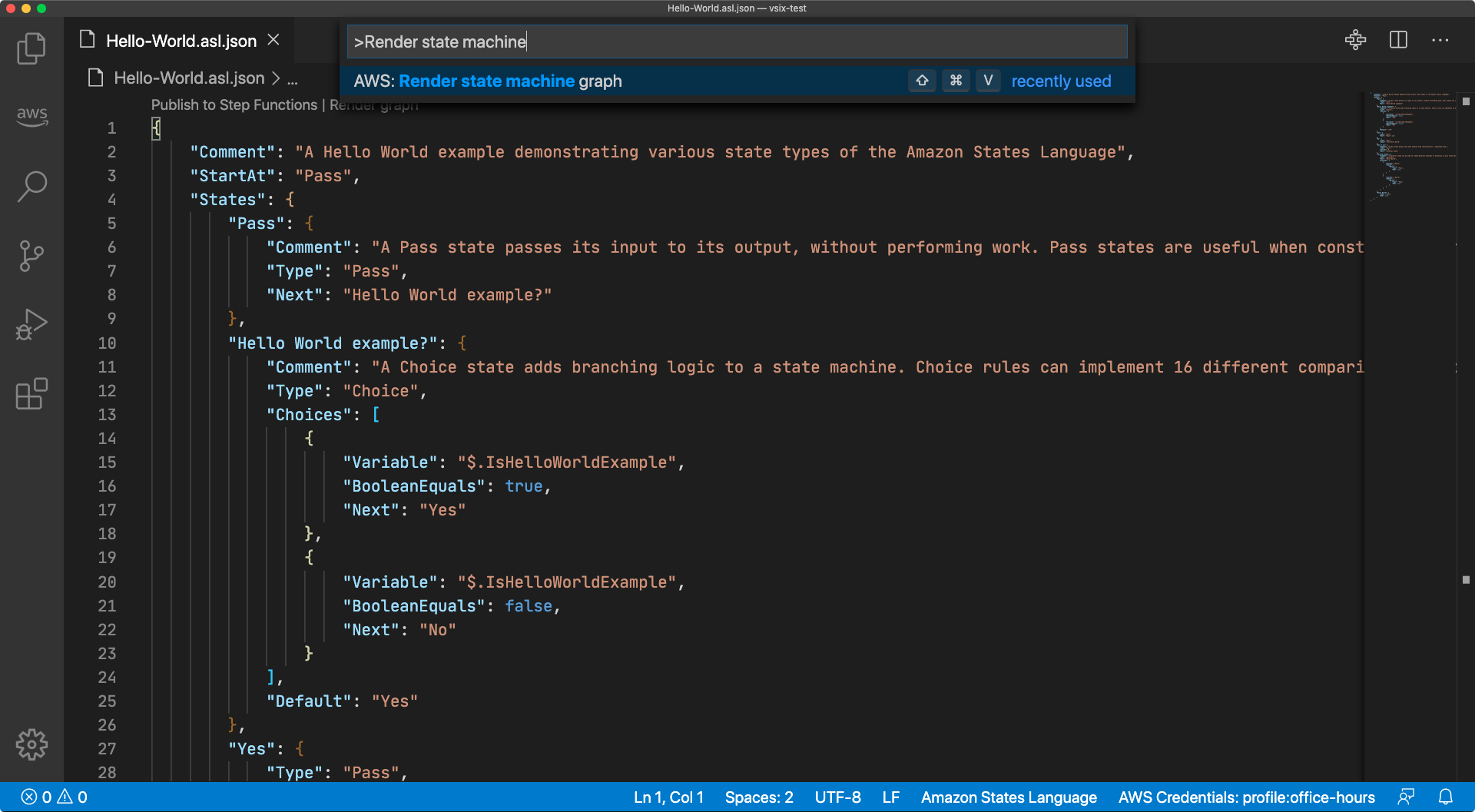The image size is (1475, 812).
Task: Open the Search view
Action: (31, 186)
